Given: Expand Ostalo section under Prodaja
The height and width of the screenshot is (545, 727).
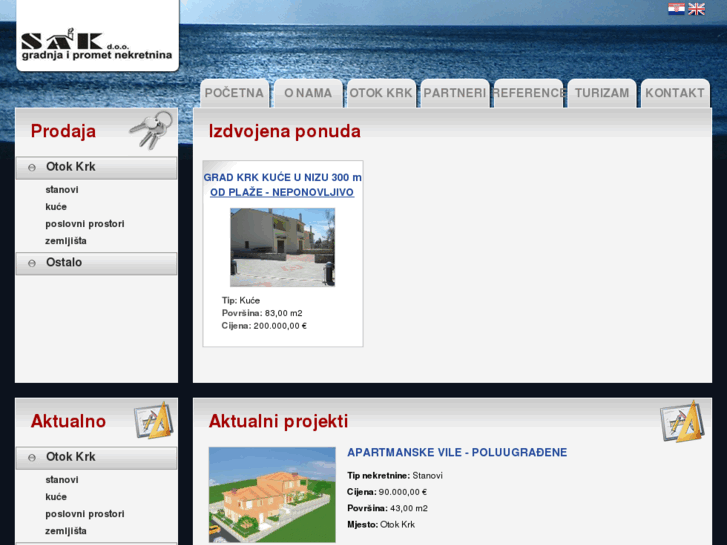Looking at the screenshot, I should tap(96, 263).
